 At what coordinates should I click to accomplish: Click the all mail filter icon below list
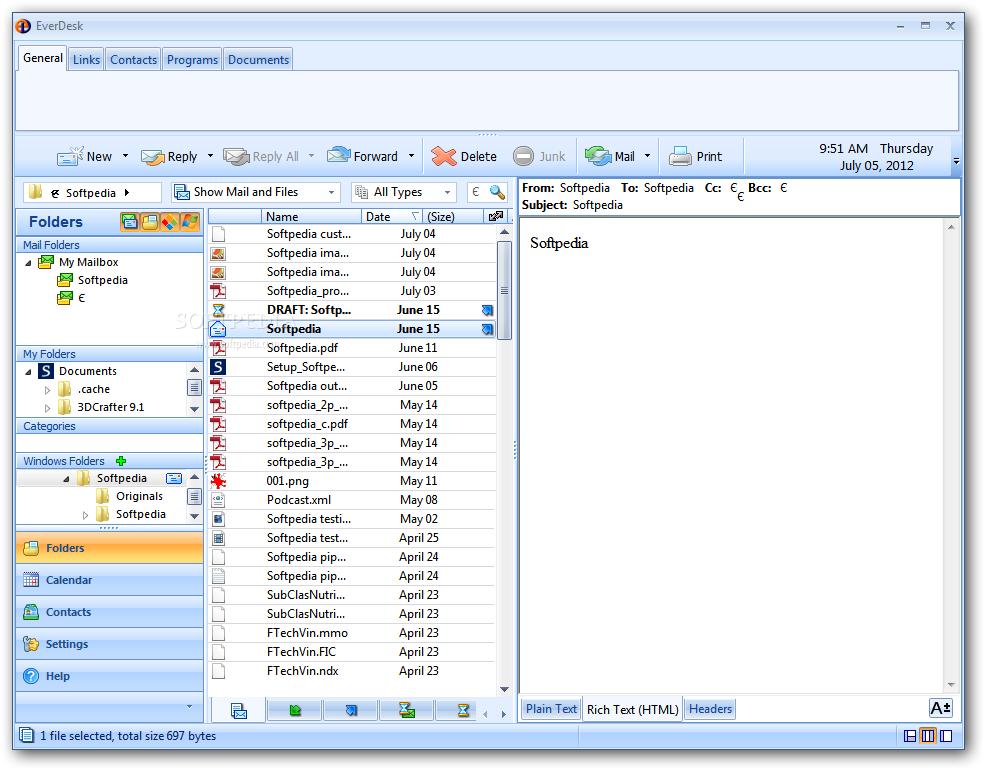pyautogui.click(x=239, y=711)
